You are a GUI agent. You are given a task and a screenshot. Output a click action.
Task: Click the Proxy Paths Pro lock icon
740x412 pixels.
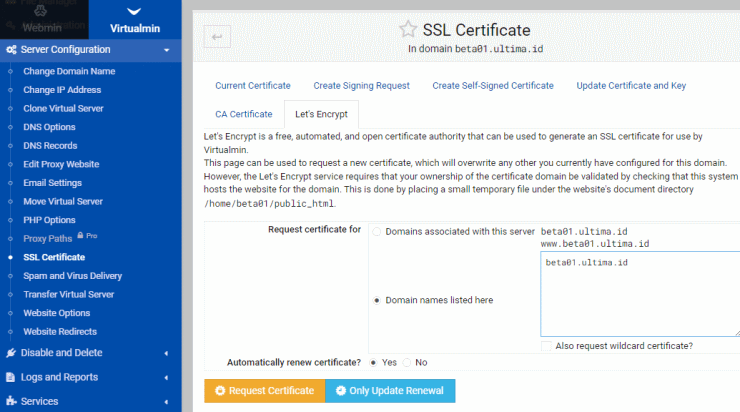click(80, 235)
